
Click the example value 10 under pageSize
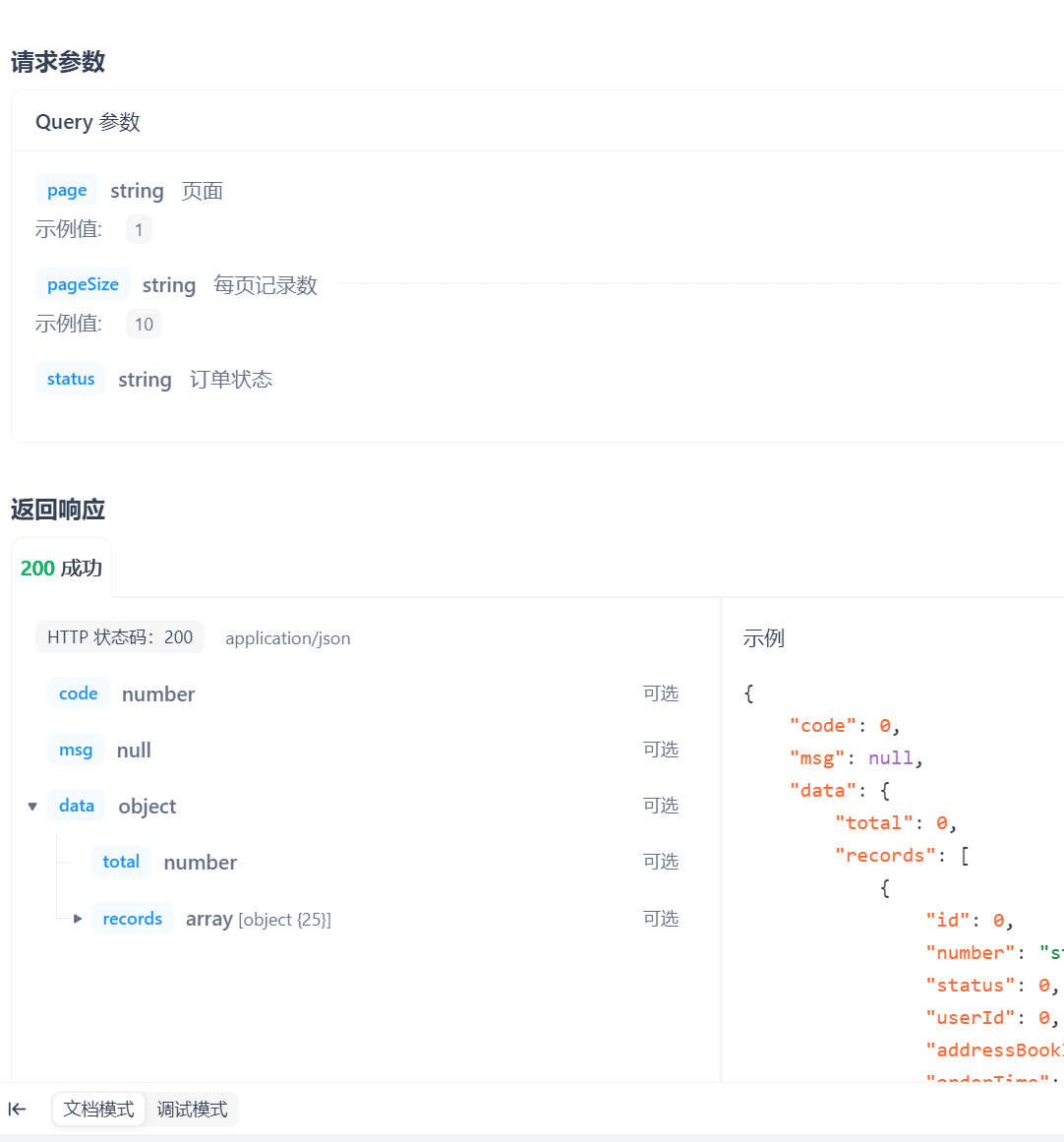pos(144,323)
